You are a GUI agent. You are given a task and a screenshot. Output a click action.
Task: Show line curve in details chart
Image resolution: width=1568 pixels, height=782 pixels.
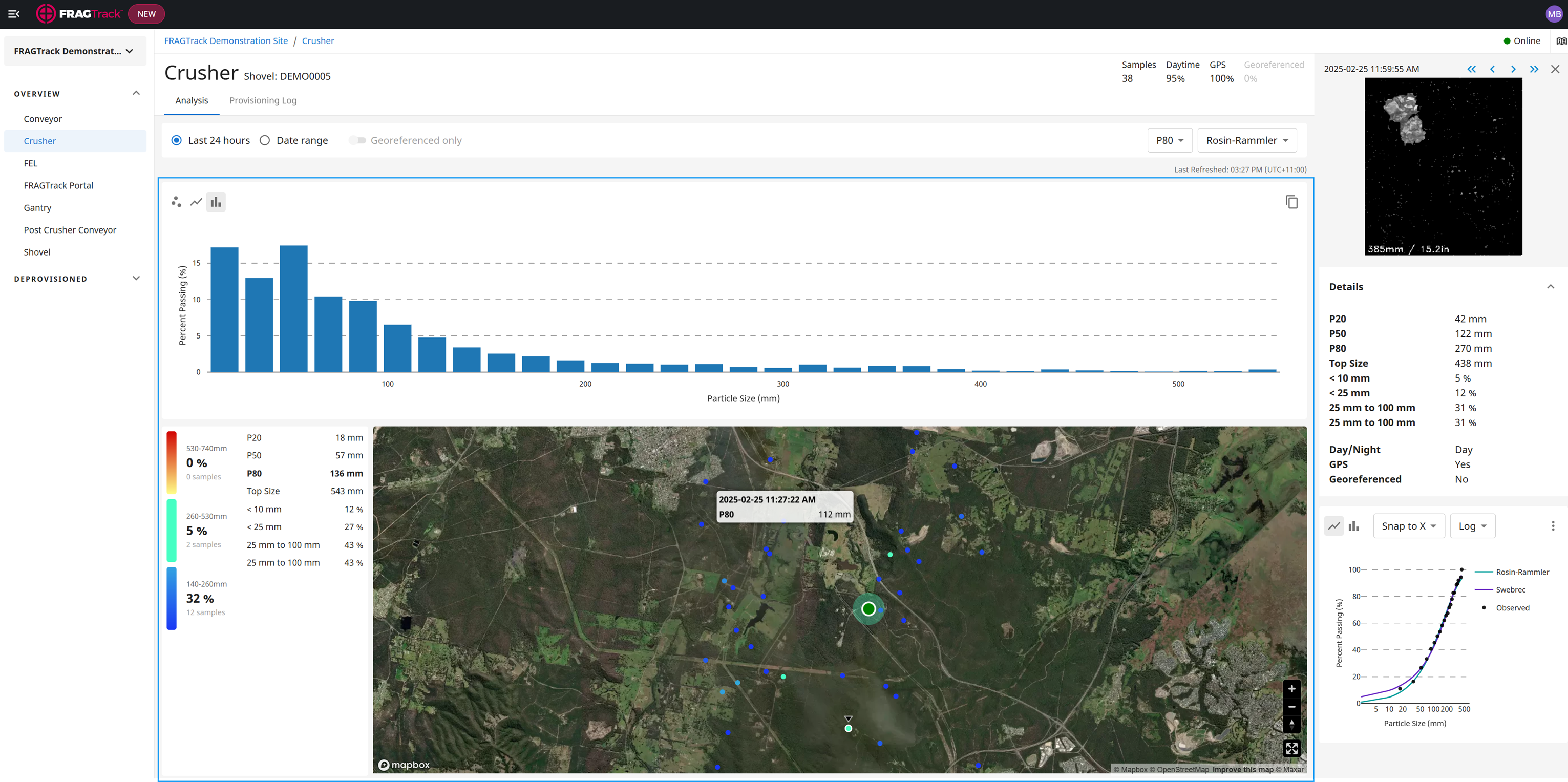(1333, 526)
